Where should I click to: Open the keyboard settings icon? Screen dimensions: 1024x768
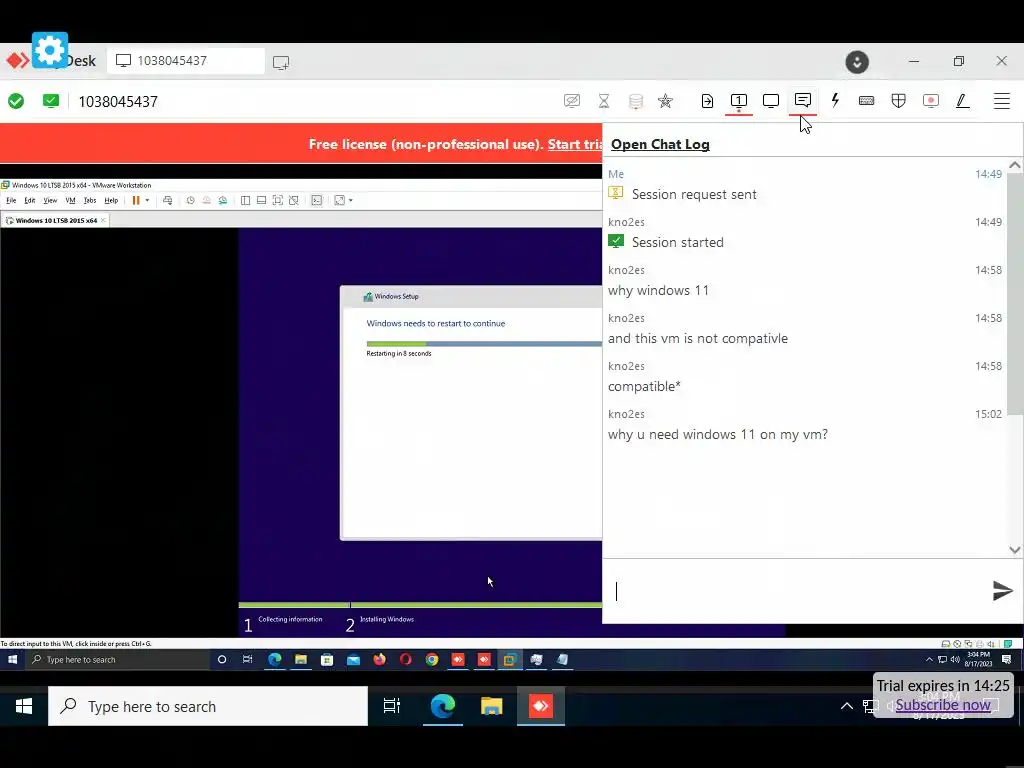(x=867, y=101)
